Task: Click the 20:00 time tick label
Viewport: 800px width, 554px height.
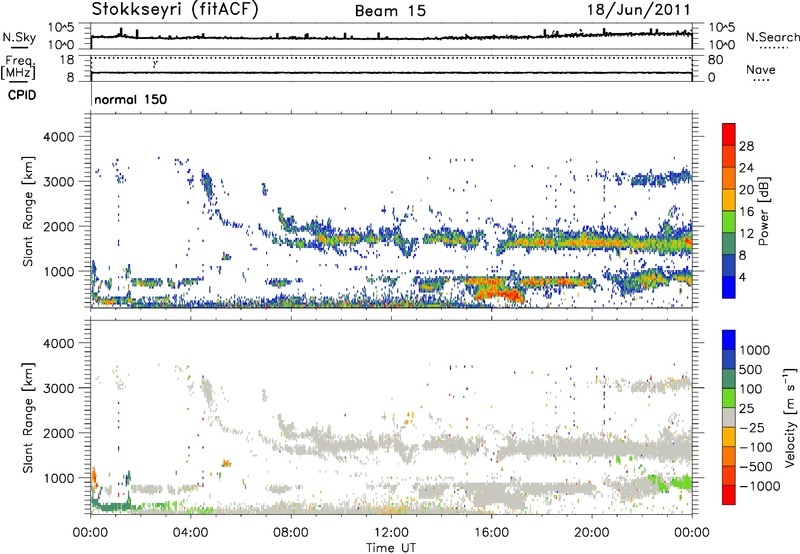Action: click(592, 533)
